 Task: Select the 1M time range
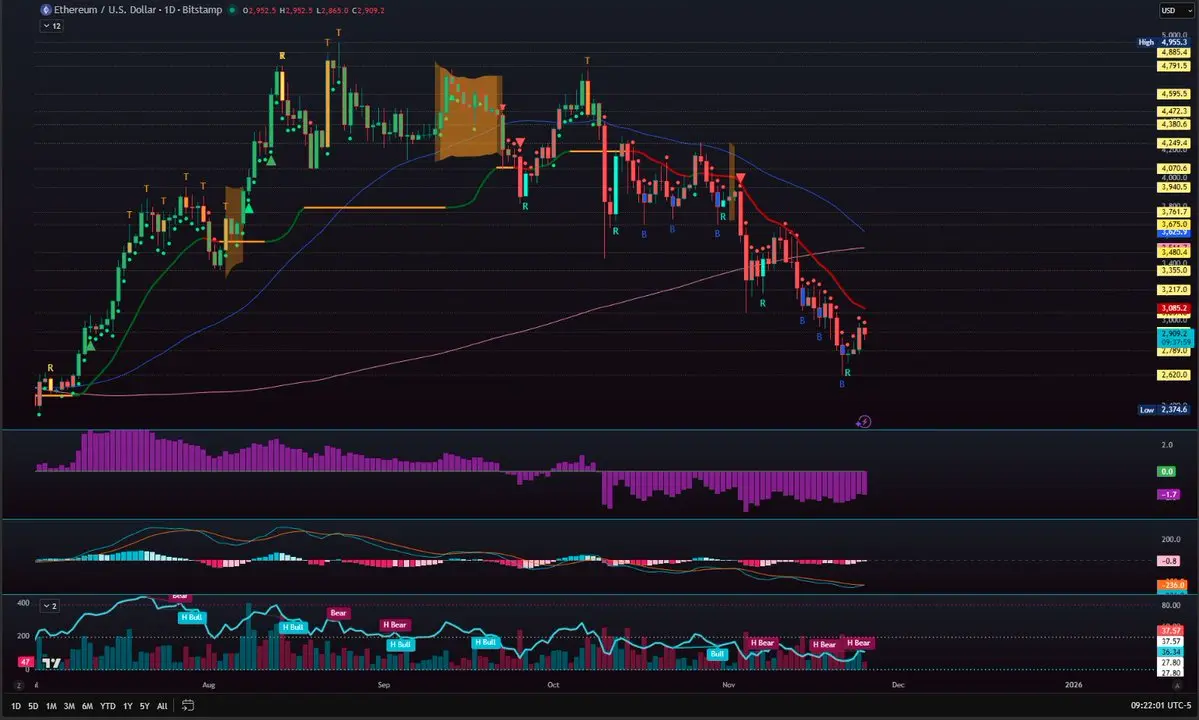51,706
